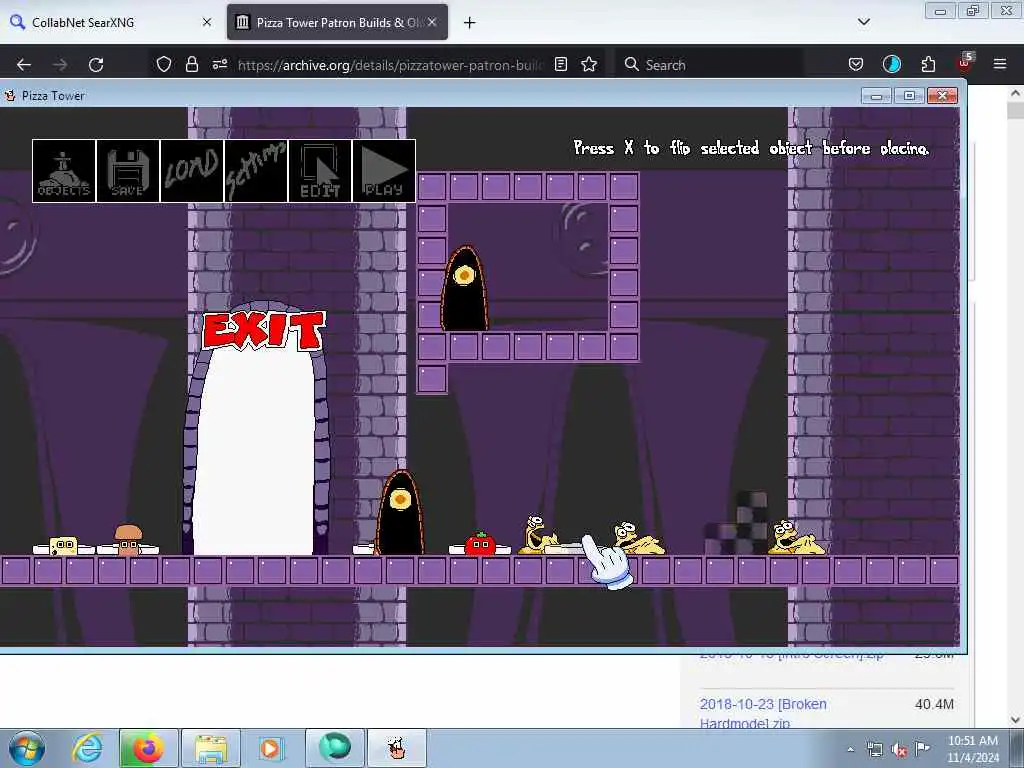Image resolution: width=1024 pixels, height=768 pixels.
Task: Bookmark this page with star icon
Action: (589, 64)
